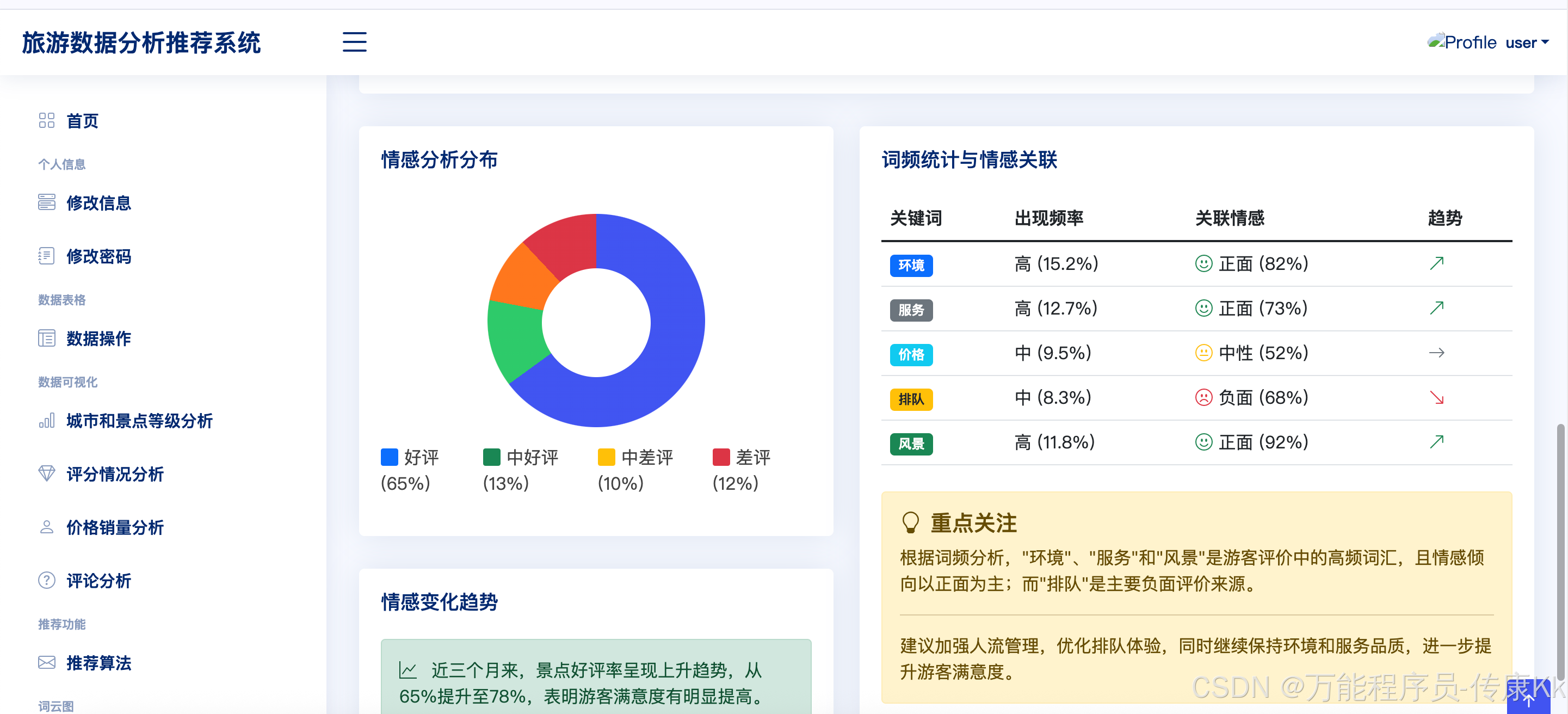
Task: Click the bar chart icon for 城市和景点等级分析
Action: (46, 420)
